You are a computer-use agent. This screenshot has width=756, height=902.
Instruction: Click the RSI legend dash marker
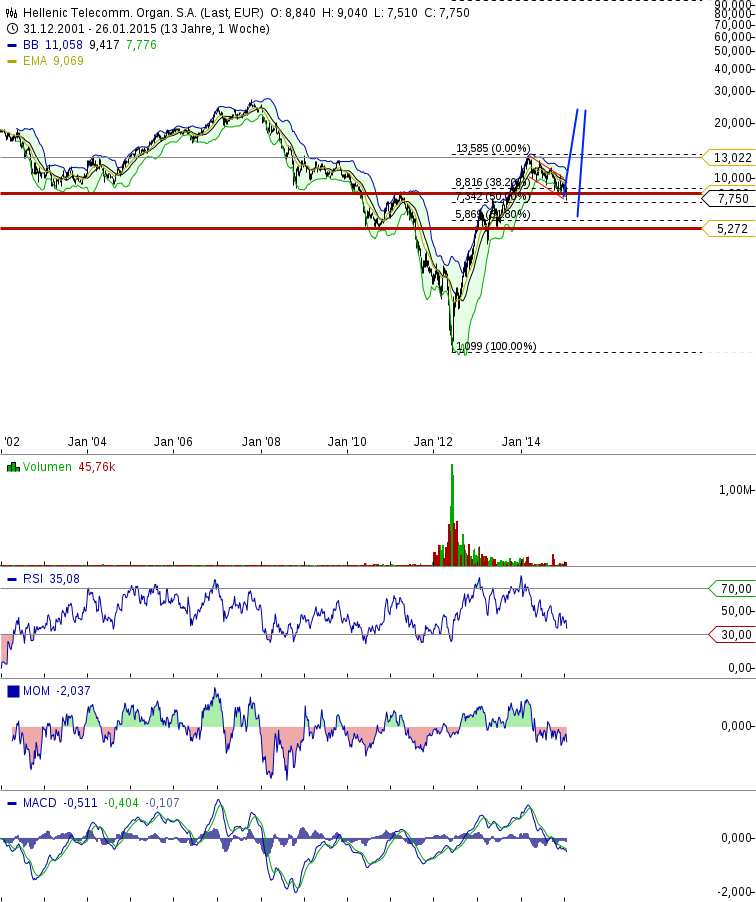click(12, 579)
